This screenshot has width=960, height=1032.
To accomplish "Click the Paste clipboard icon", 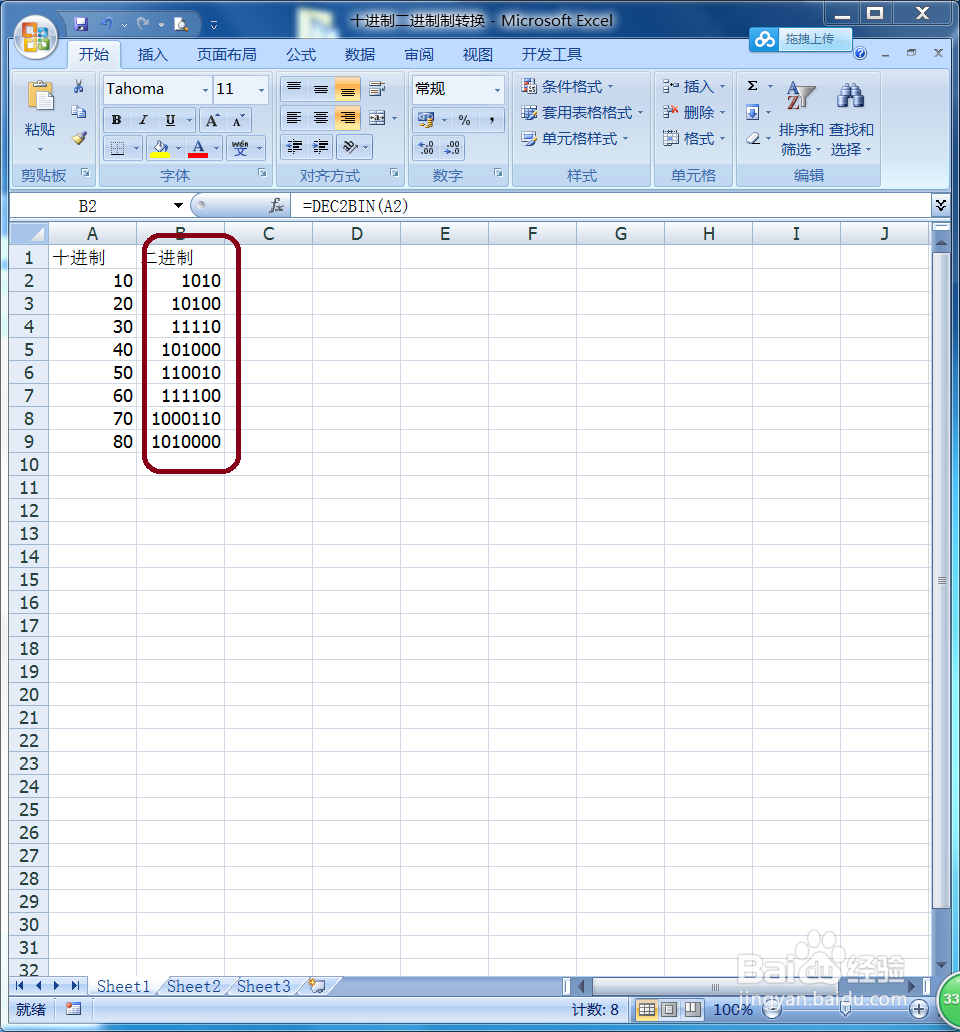I will coord(40,96).
